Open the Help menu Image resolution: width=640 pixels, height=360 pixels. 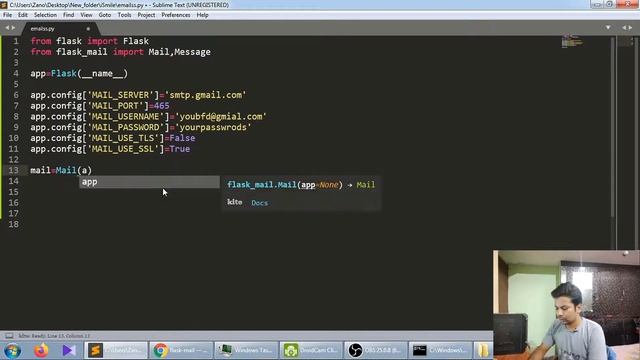pyautogui.click(x=202, y=15)
